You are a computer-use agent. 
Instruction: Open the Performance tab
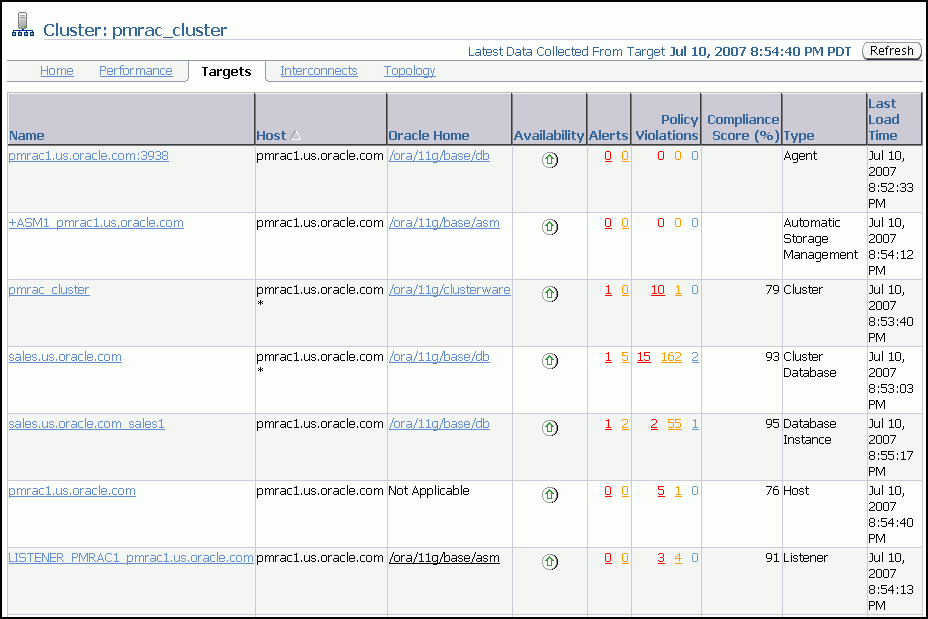pos(135,71)
